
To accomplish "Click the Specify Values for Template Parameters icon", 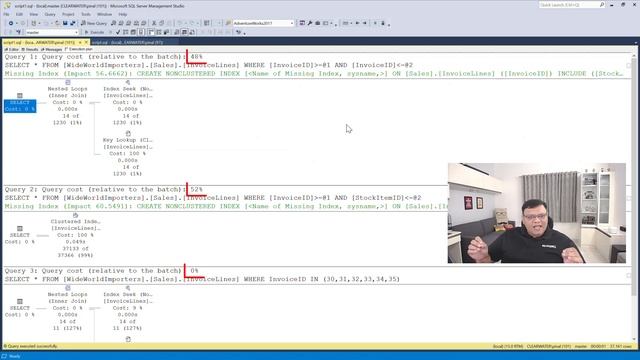I will [x=238, y=32].
